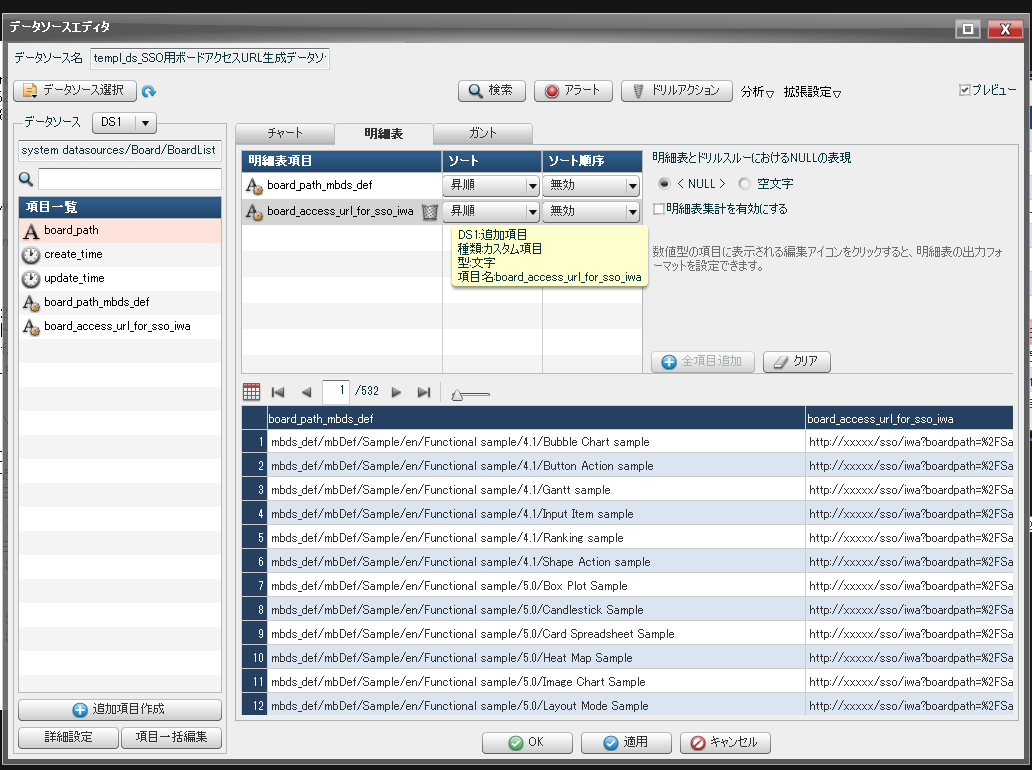
Task: Click the Heat Map Sample preview row
Action: click(627, 658)
